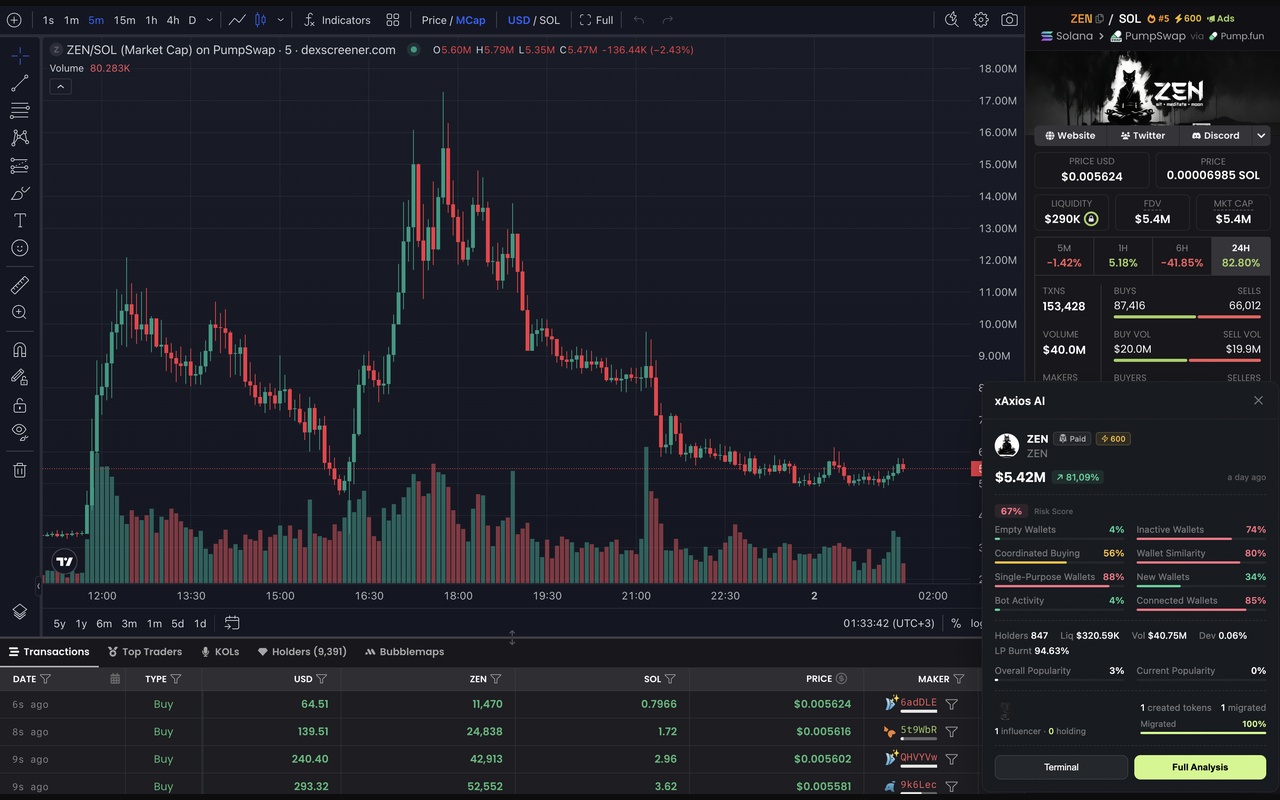This screenshot has height=800, width=1280.
Task: Switch chart to Price mode
Action: click(434, 20)
